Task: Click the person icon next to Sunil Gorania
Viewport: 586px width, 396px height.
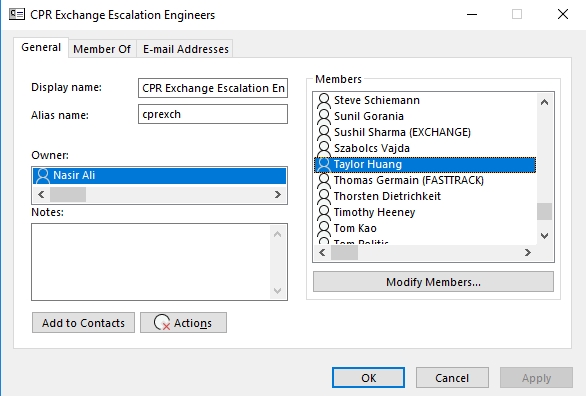Action: pyautogui.click(x=324, y=116)
